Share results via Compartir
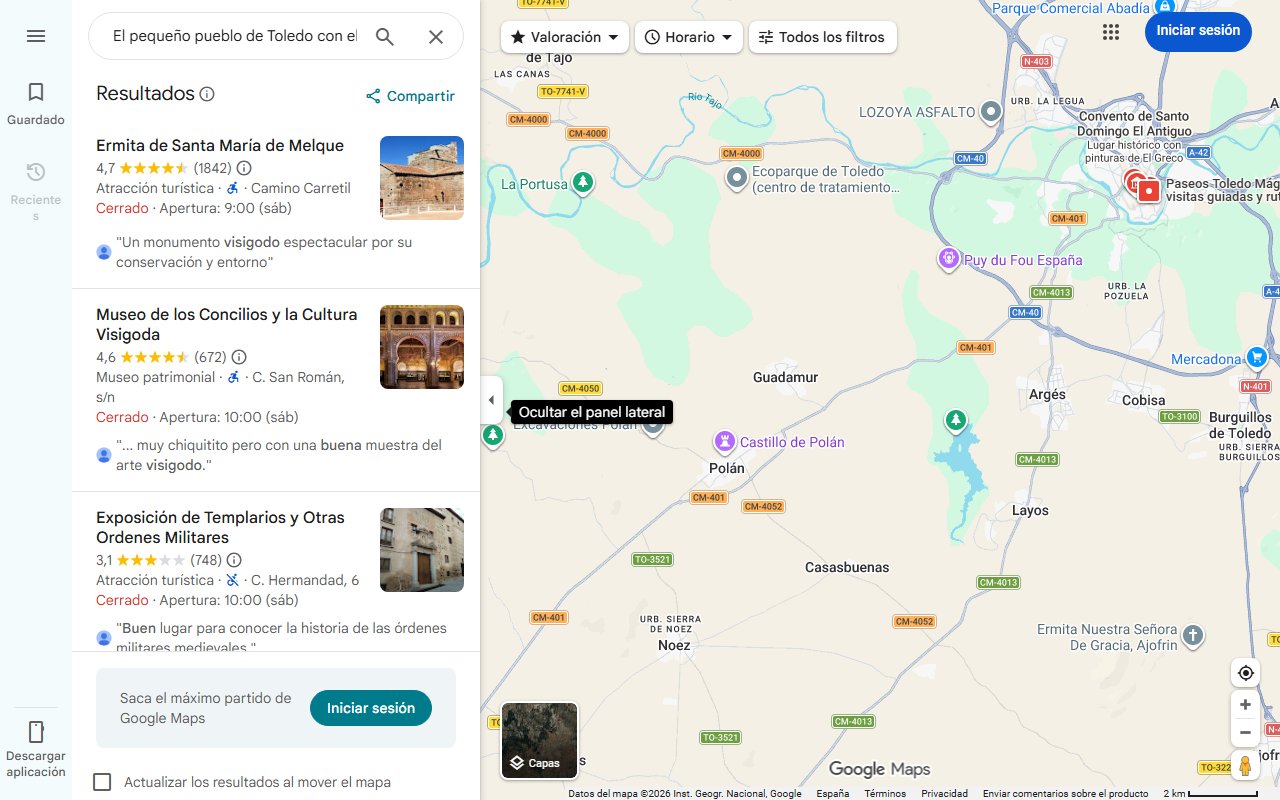Image resolution: width=1280 pixels, height=800 pixels. click(x=409, y=95)
